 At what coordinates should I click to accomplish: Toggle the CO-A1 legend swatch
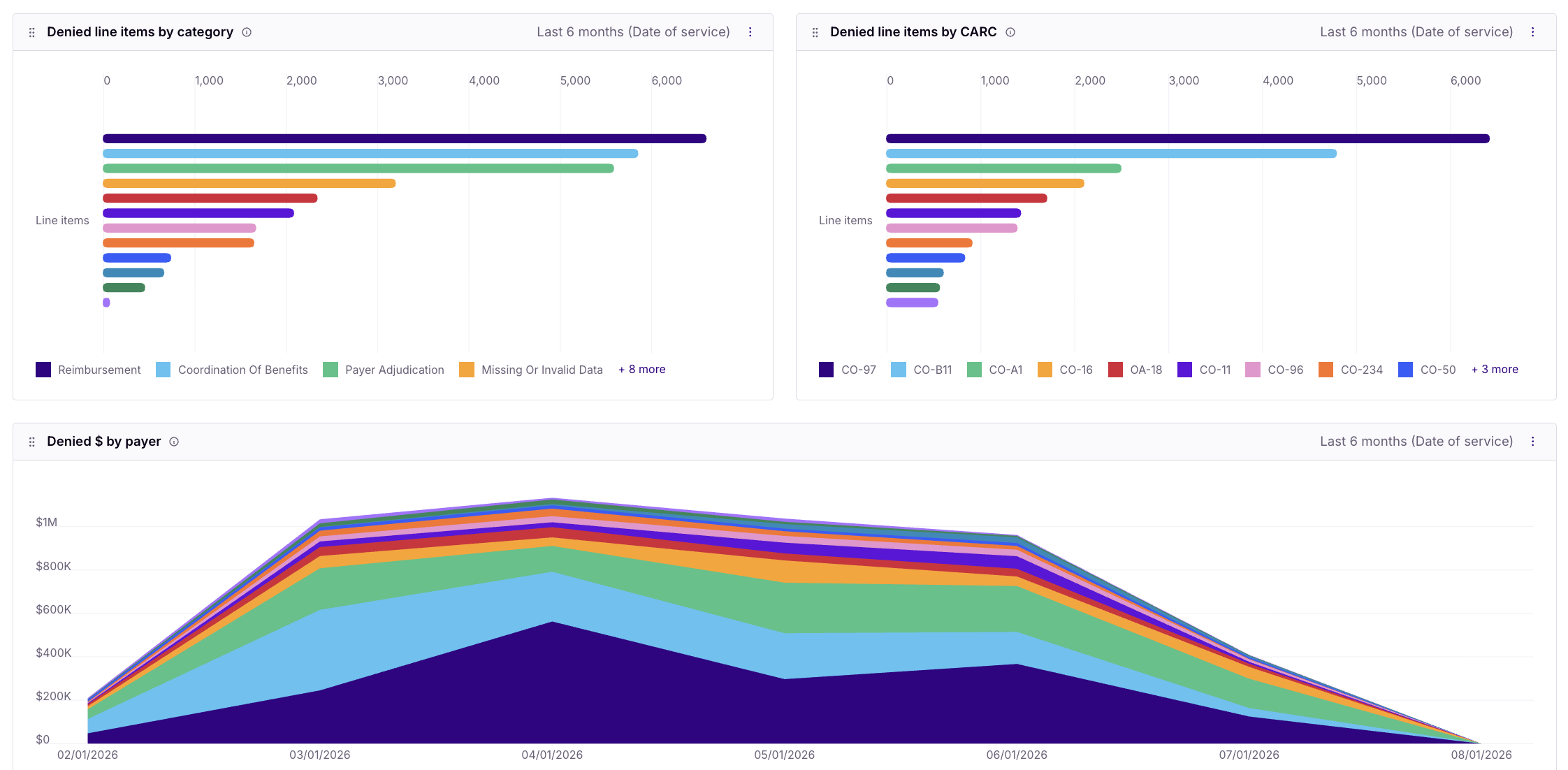coord(974,370)
